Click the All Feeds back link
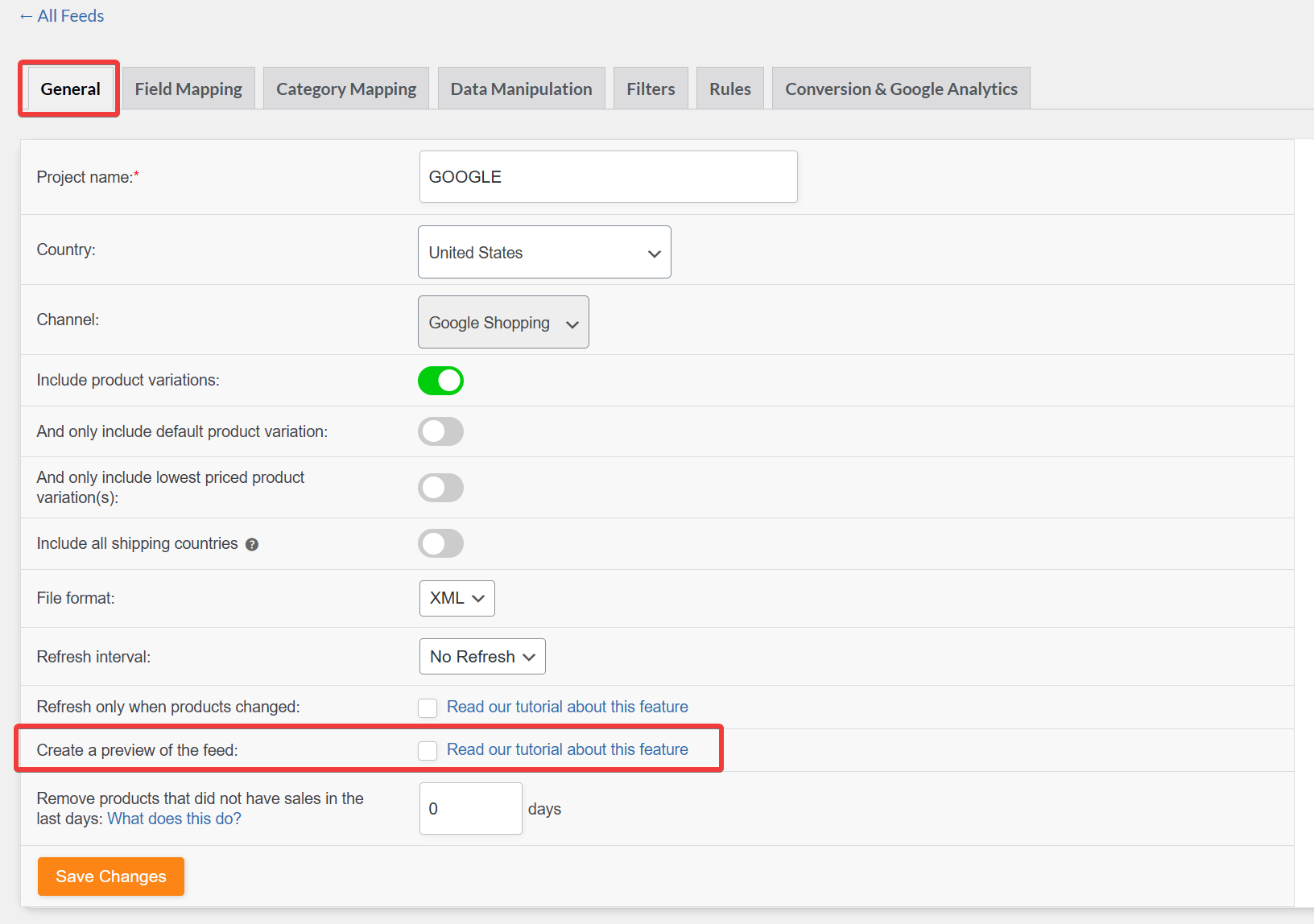This screenshot has width=1314, height=924. click(62, 16)
